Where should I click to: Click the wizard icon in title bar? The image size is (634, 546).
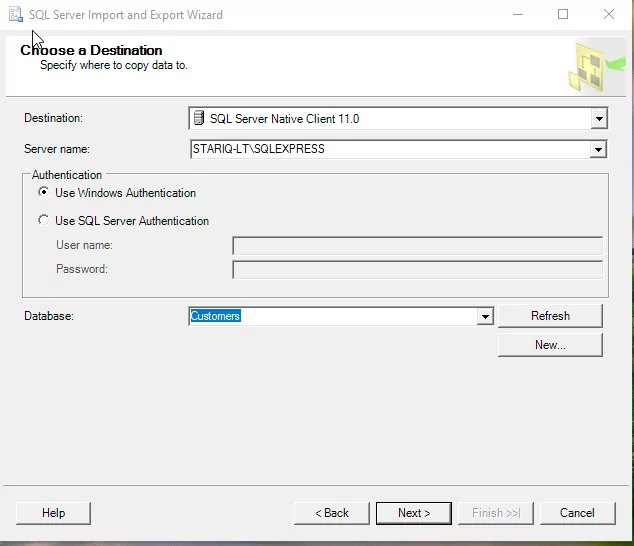pos(15,14)
